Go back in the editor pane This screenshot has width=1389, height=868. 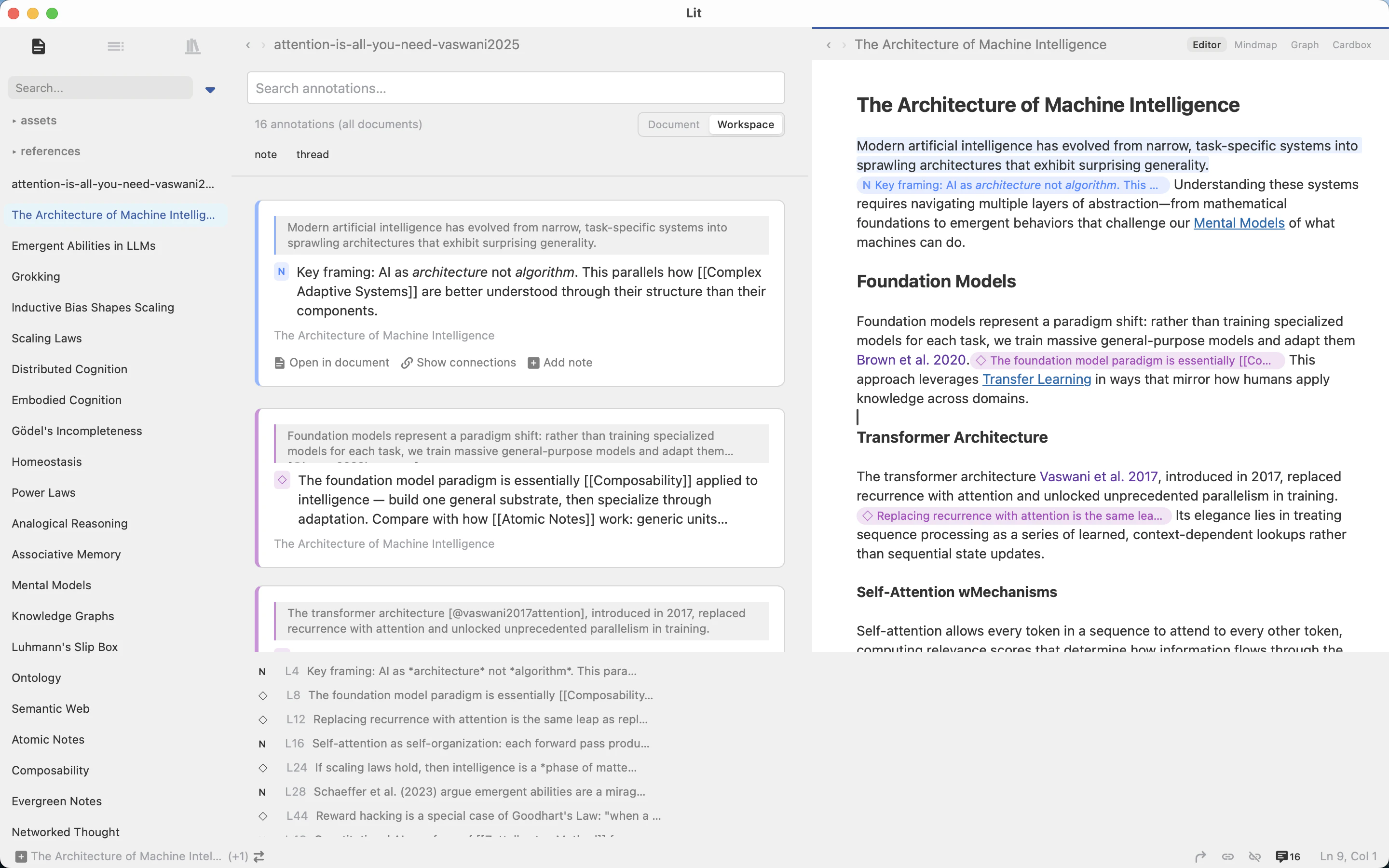click(829, 45)
